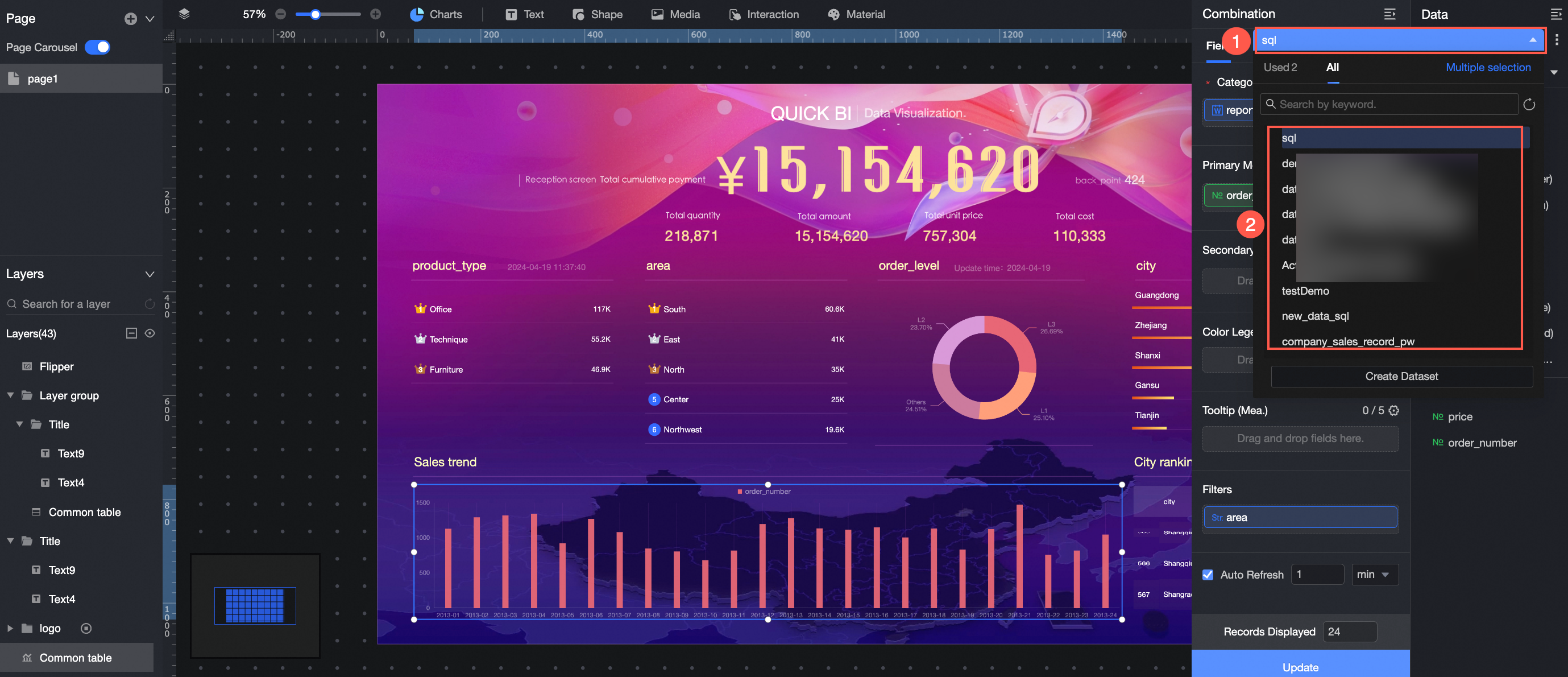
Task: Click the add page plus icon
Action: 130,19
